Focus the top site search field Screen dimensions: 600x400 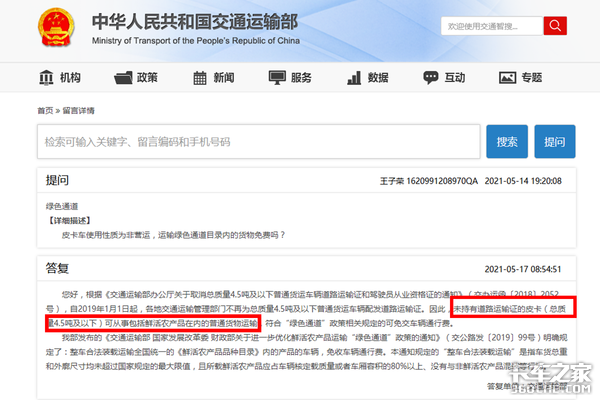492,26
